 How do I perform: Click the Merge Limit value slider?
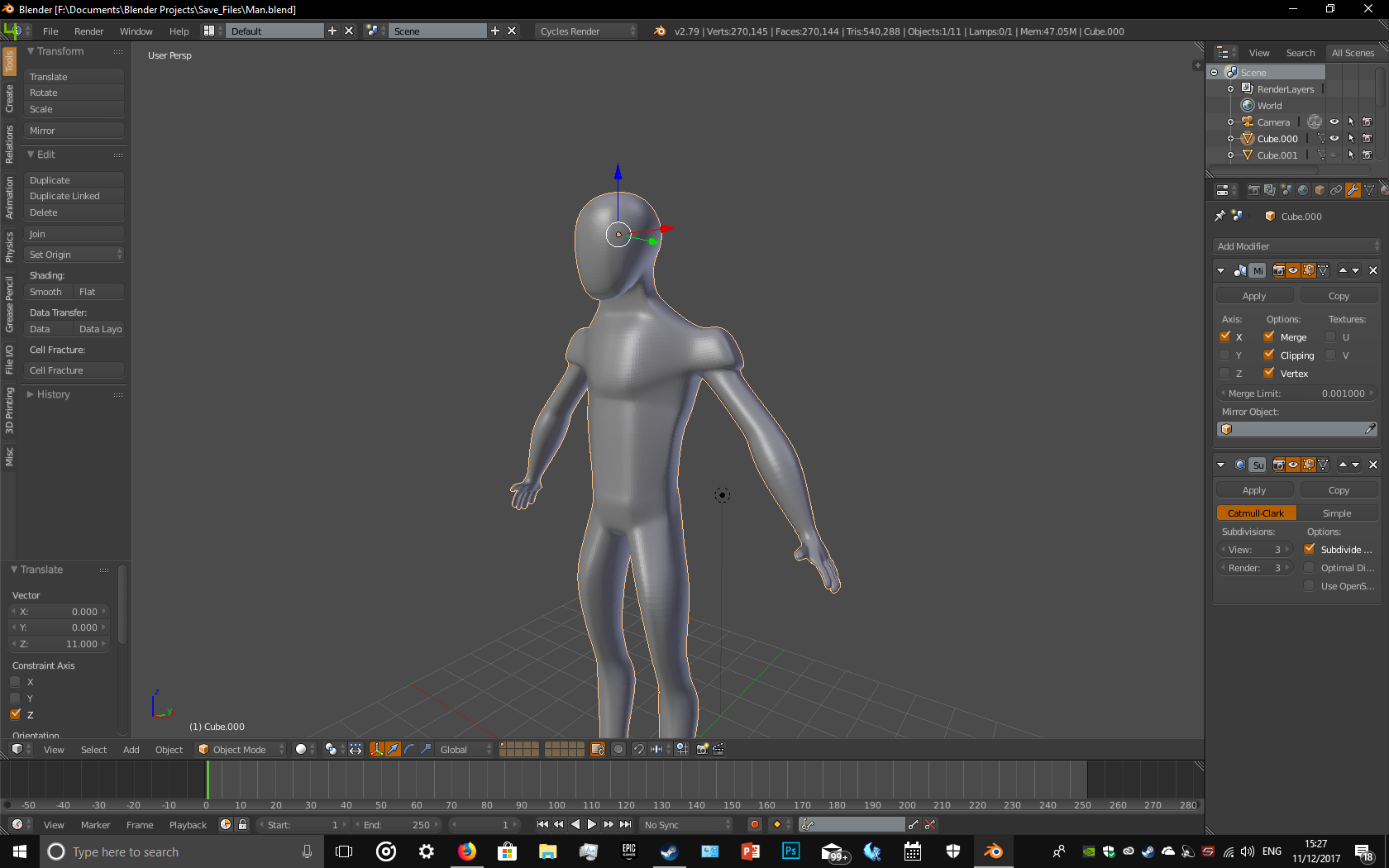1296,393
